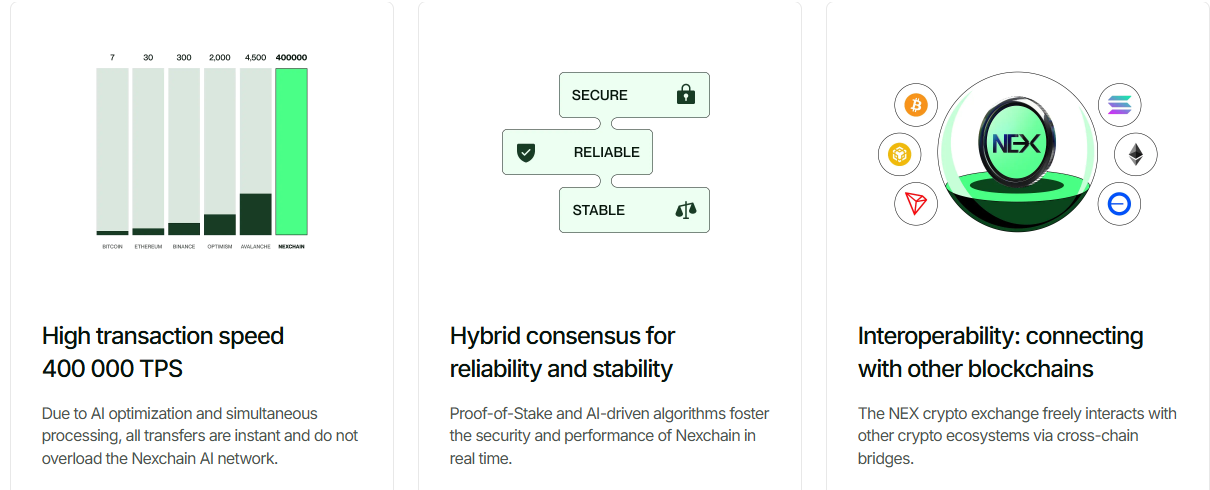Click the "High transaction speed 400 000 TPS" heading
This screenshot has width=1210, height=490.
[x=163, y=352]
